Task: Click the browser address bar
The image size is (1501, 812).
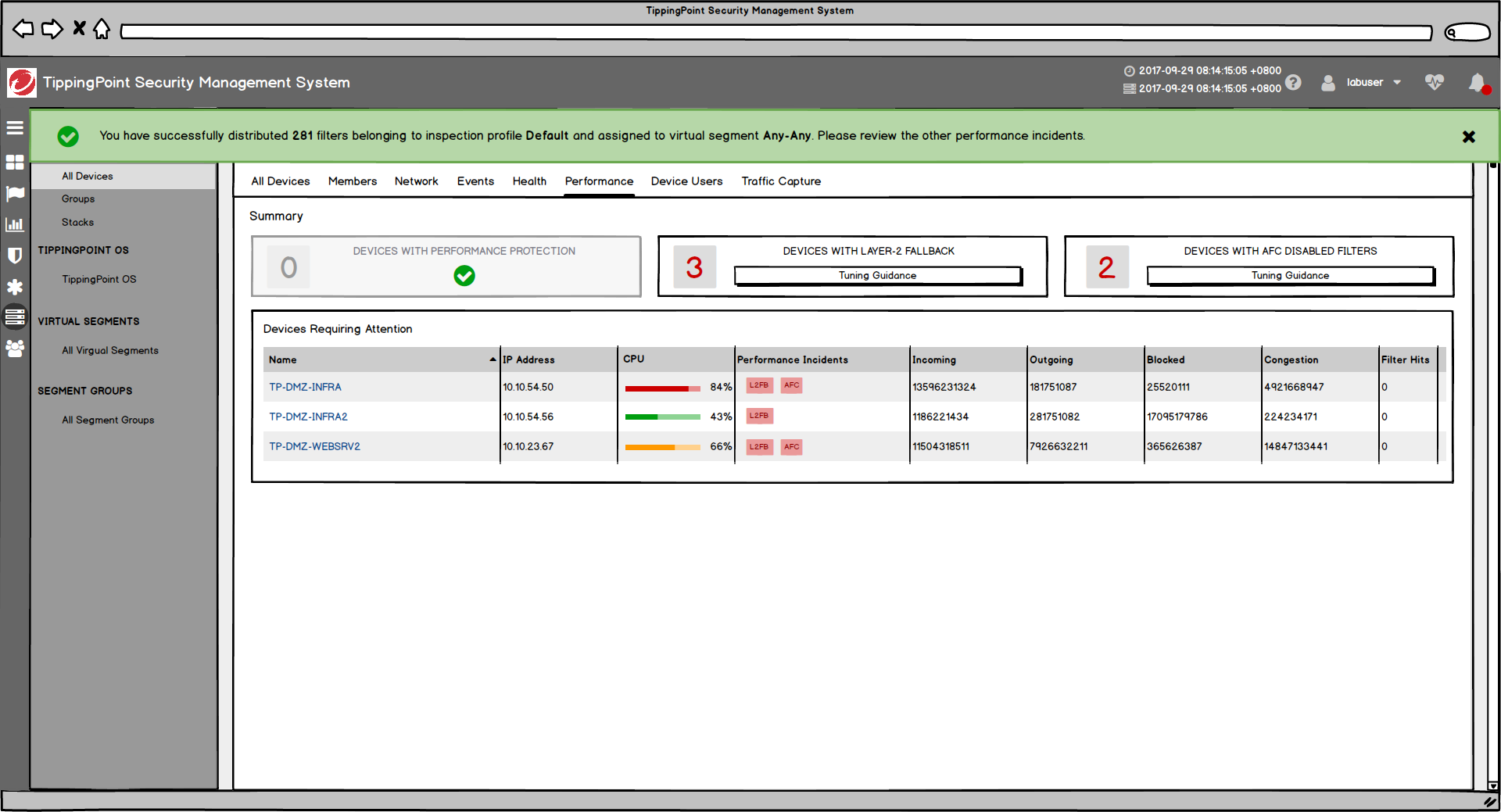Action: coord(776,32)
